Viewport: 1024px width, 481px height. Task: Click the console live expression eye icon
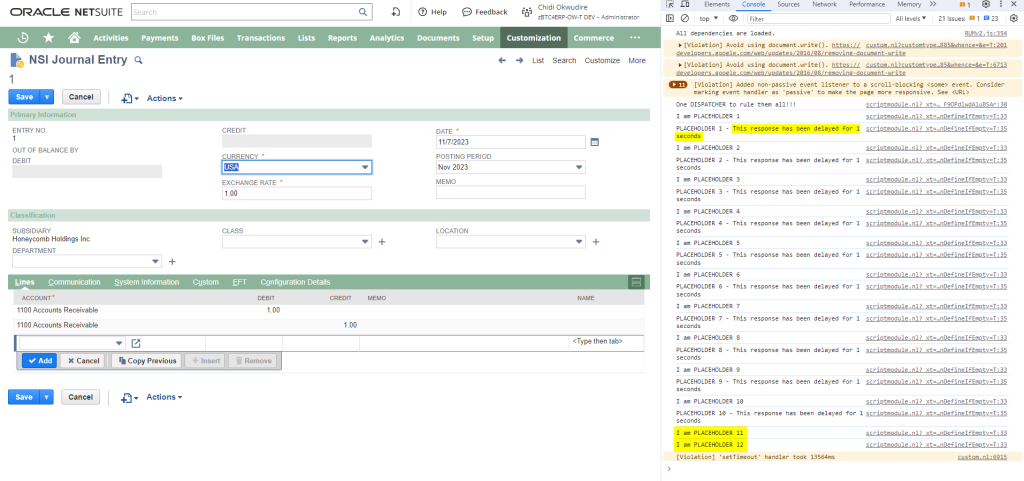734,19
